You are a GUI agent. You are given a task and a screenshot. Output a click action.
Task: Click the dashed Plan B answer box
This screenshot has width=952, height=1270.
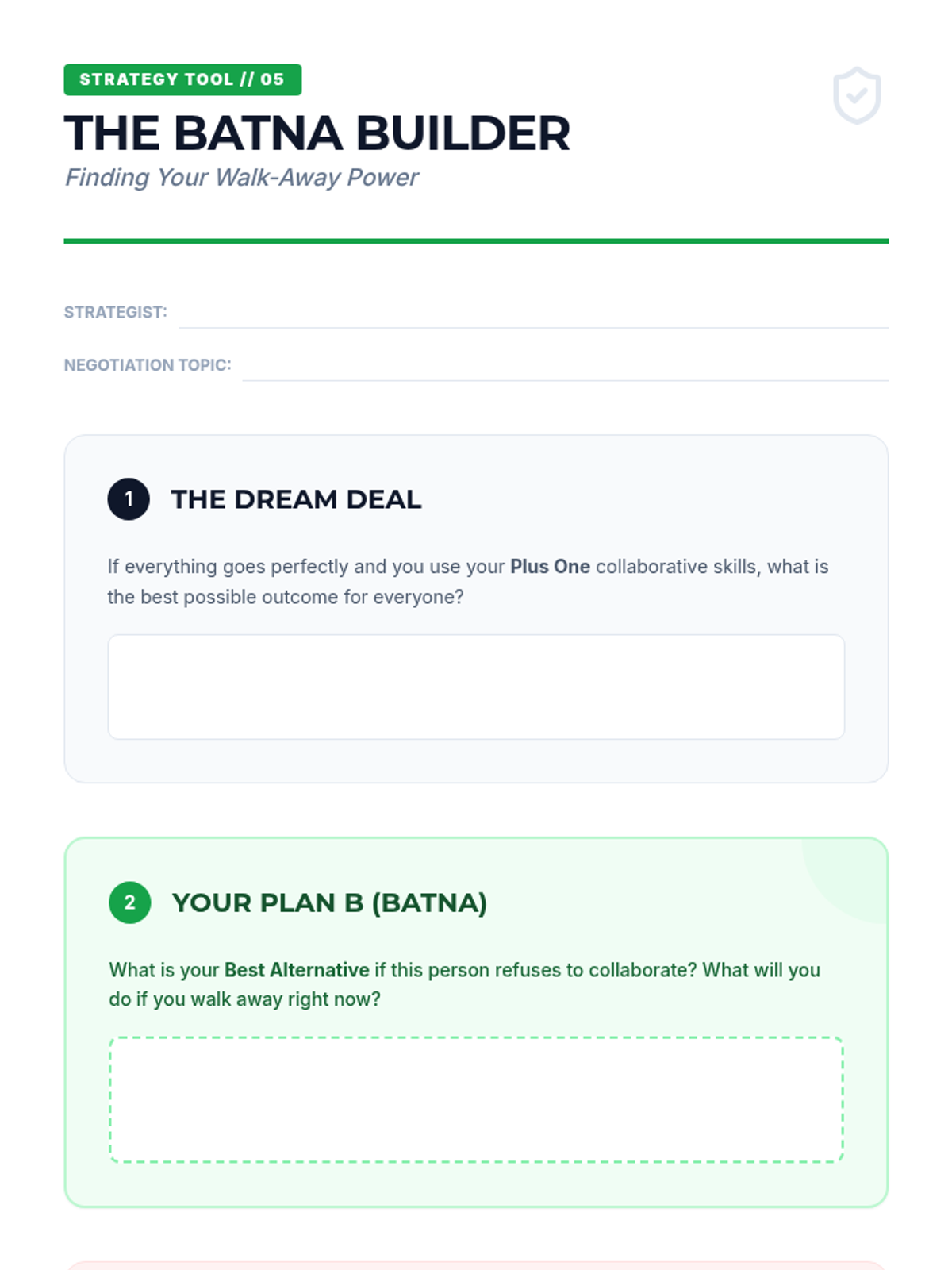point(476,1099)
